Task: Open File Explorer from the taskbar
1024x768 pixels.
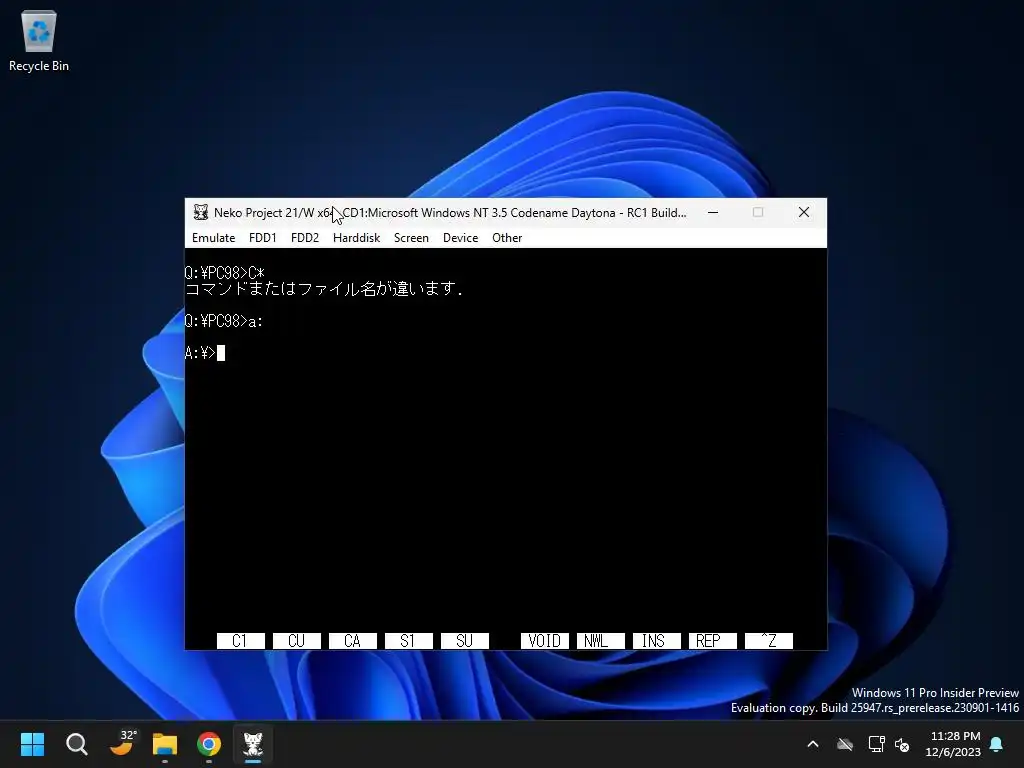Action: 165,744
